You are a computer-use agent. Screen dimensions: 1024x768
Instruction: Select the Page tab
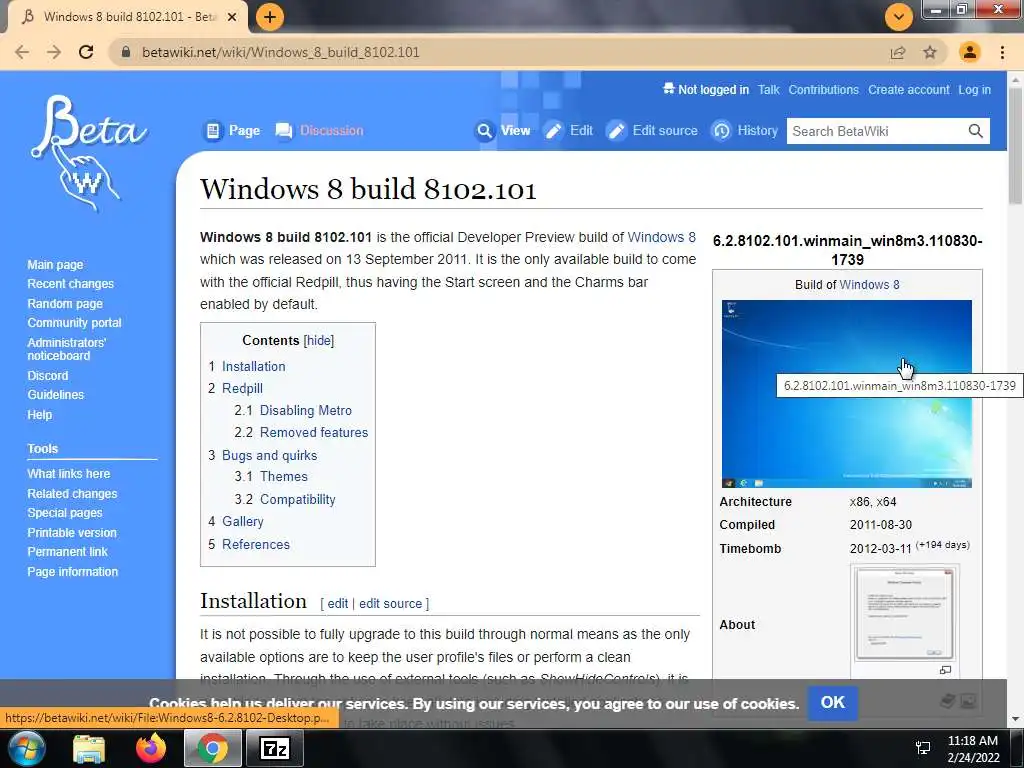(x=232, y=131)
